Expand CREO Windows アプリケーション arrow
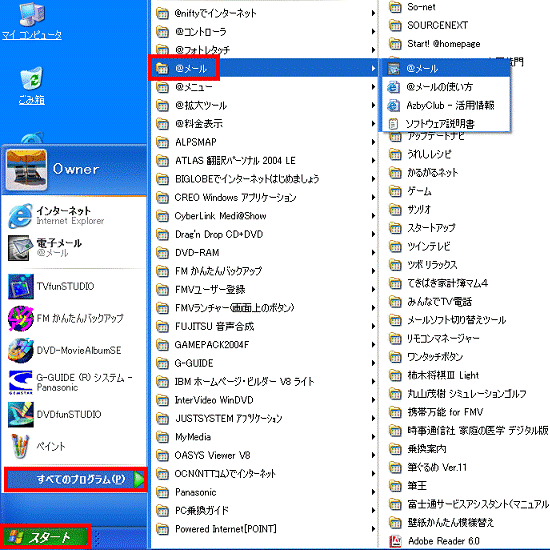Viewport: 550px width, 550px height. pos(373,197)
